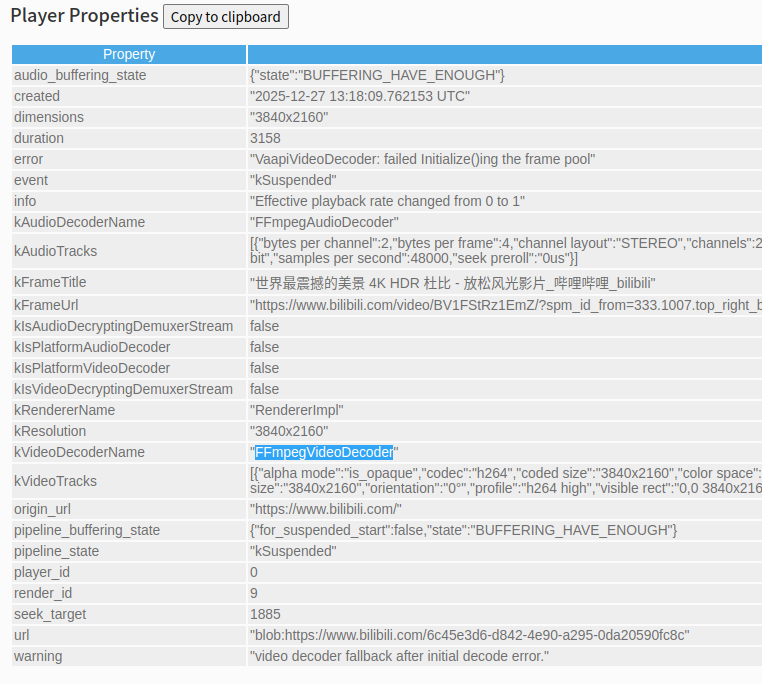Select the pipeline_state property name
The height and width of the screenshot is (684, 762).
click(56, 551)
